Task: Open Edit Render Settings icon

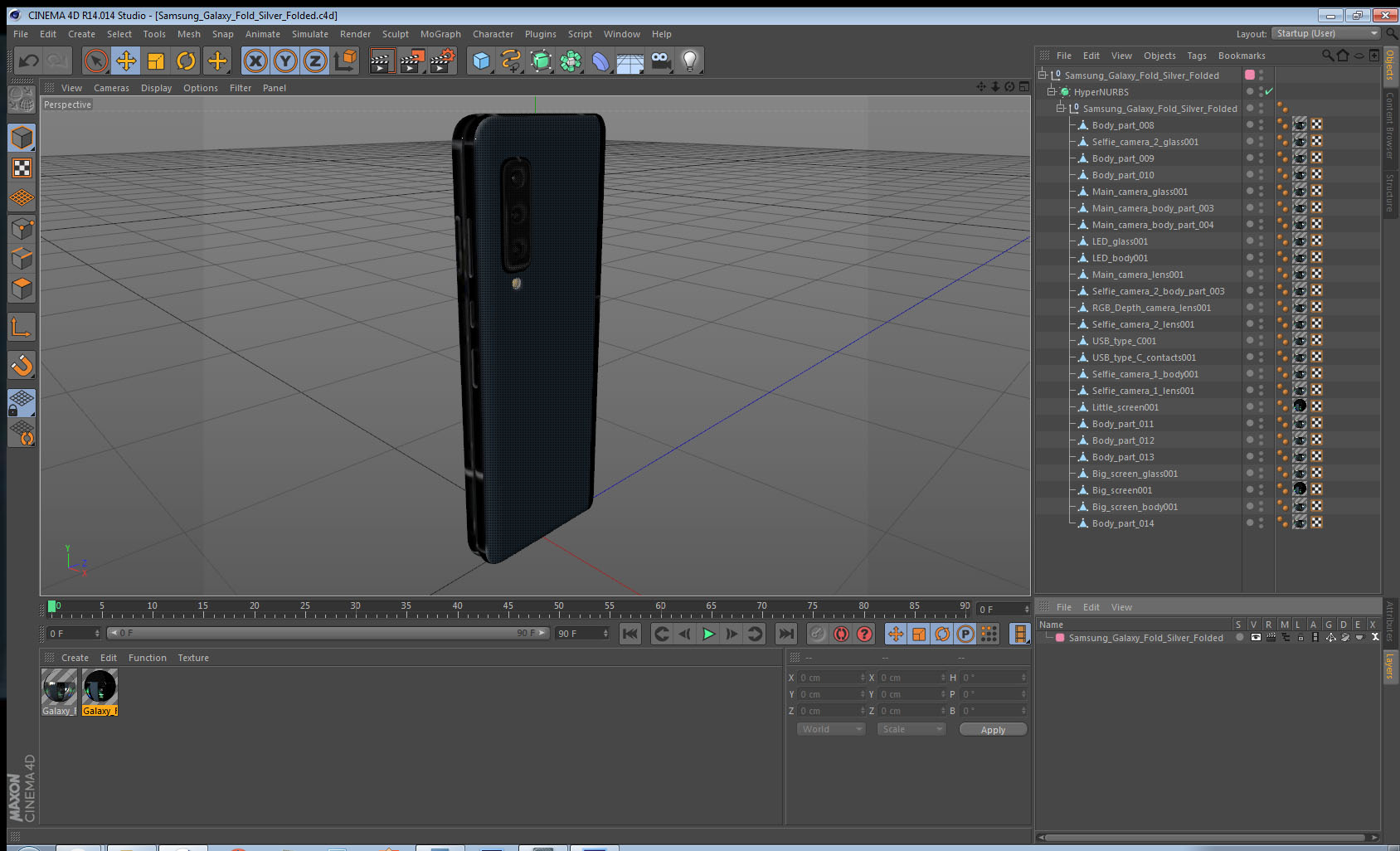Action: [x=442, y=61]
